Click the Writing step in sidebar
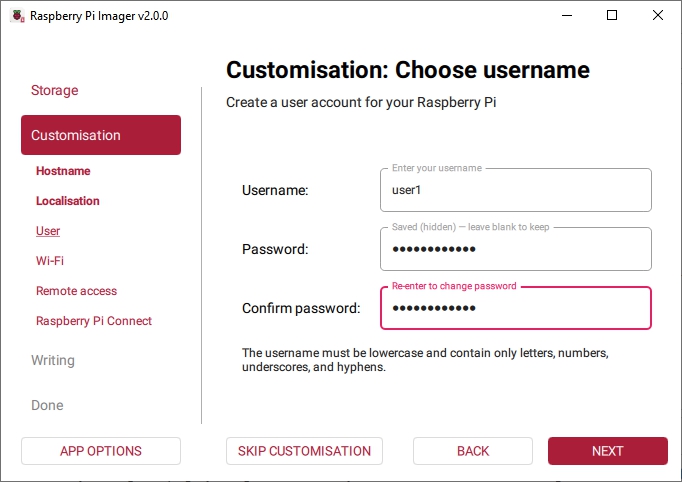The width and height of the screenshot is (682, 482). 53,360
